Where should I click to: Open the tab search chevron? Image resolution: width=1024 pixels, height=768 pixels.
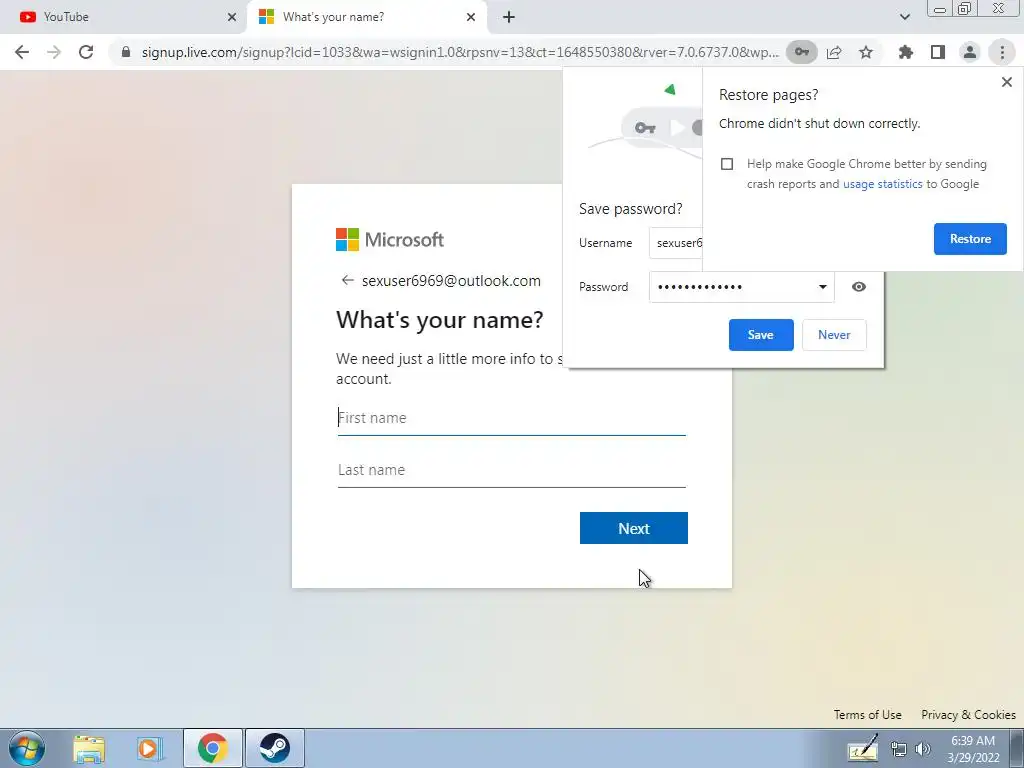[x=904, y=17]
